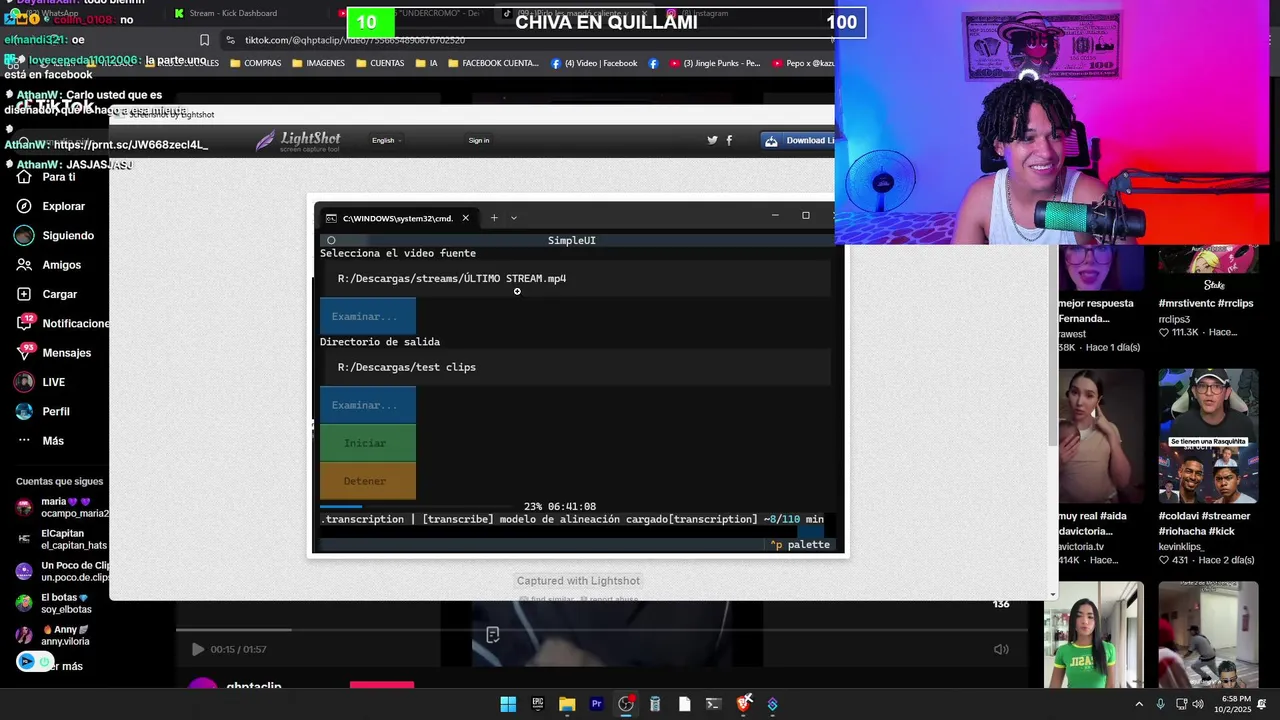The height and width of the screenshot is (720, 1280).
Task: Mute the TikTok video speaker icon
Action: (x=1001, y=649)
